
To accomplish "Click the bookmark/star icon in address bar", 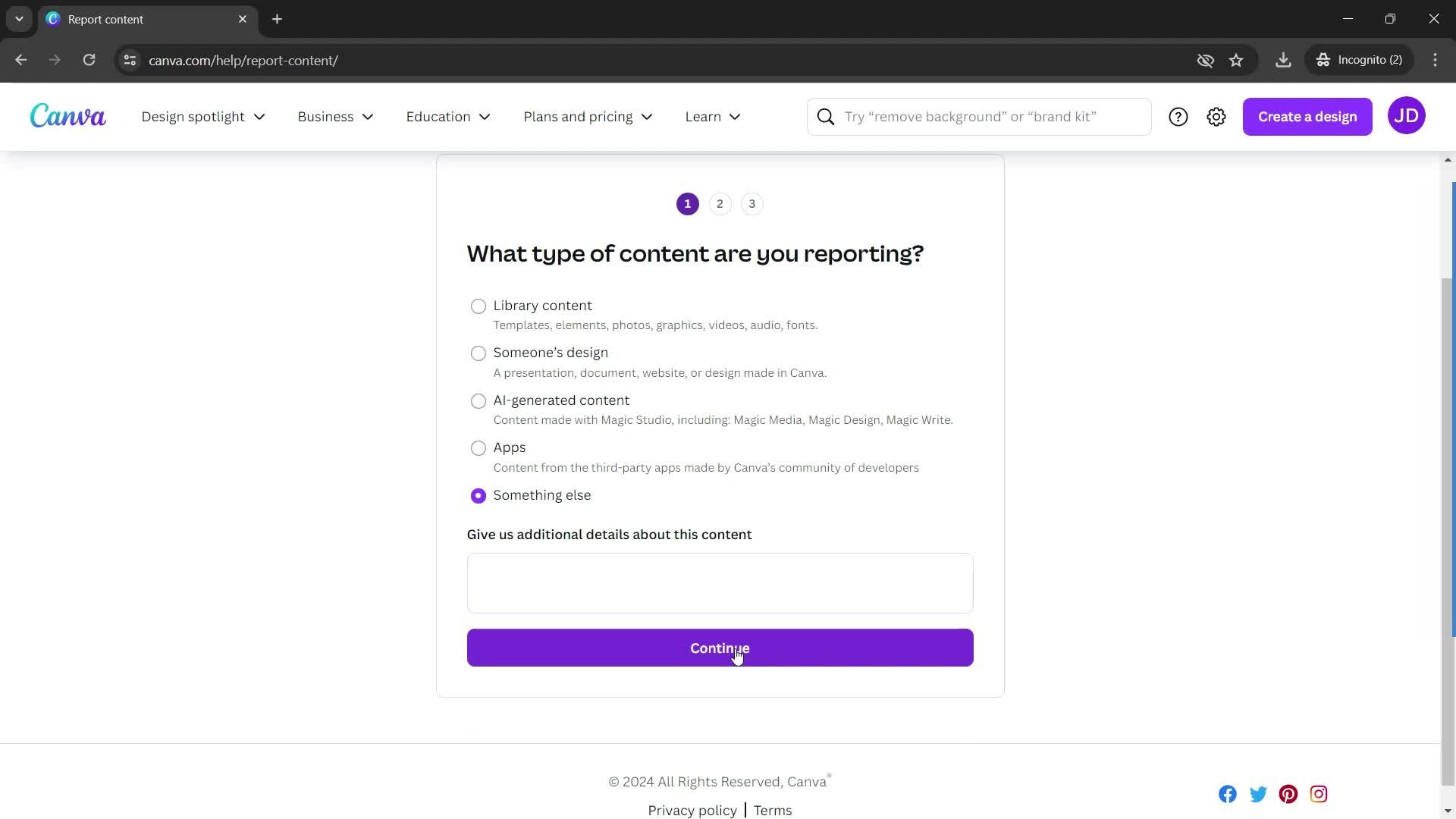I will pos(1237,60).
